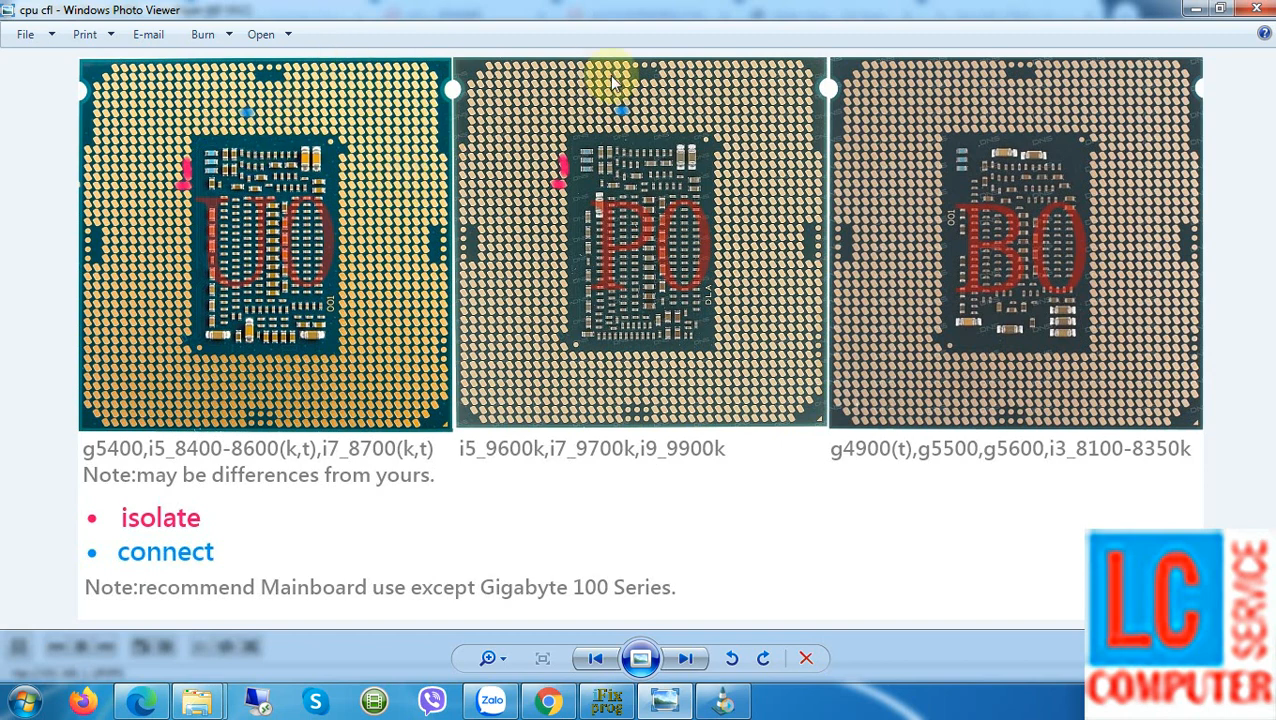Start the slide show
The height and width of the screenshot is (720, 1276).
[640, 658]
